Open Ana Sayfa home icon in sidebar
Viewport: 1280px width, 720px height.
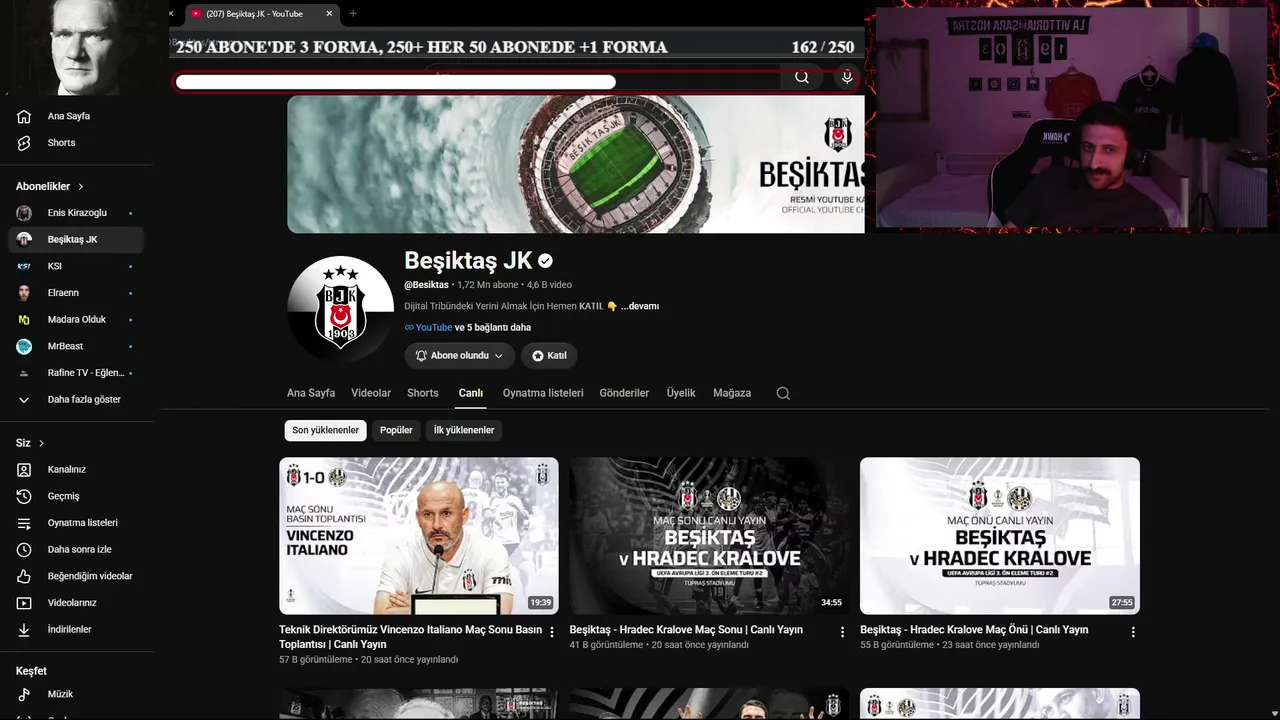pos(24,116)
